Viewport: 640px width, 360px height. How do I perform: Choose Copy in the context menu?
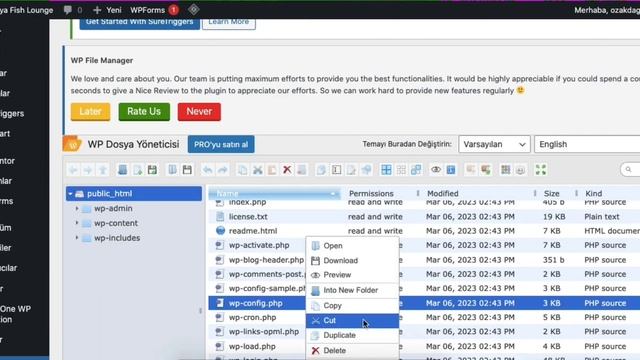point(352,306)
